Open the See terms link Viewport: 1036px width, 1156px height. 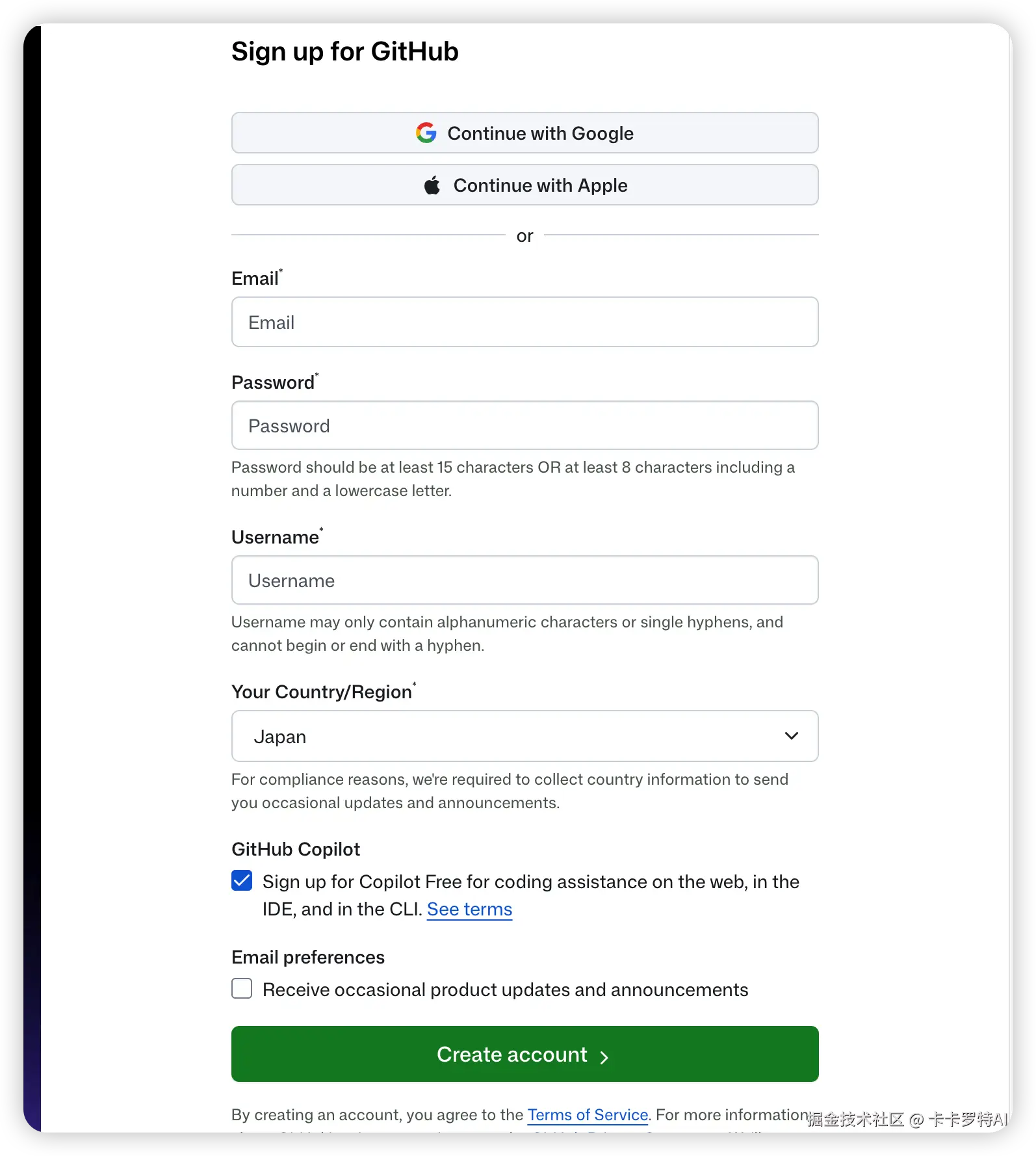[469, 909]
